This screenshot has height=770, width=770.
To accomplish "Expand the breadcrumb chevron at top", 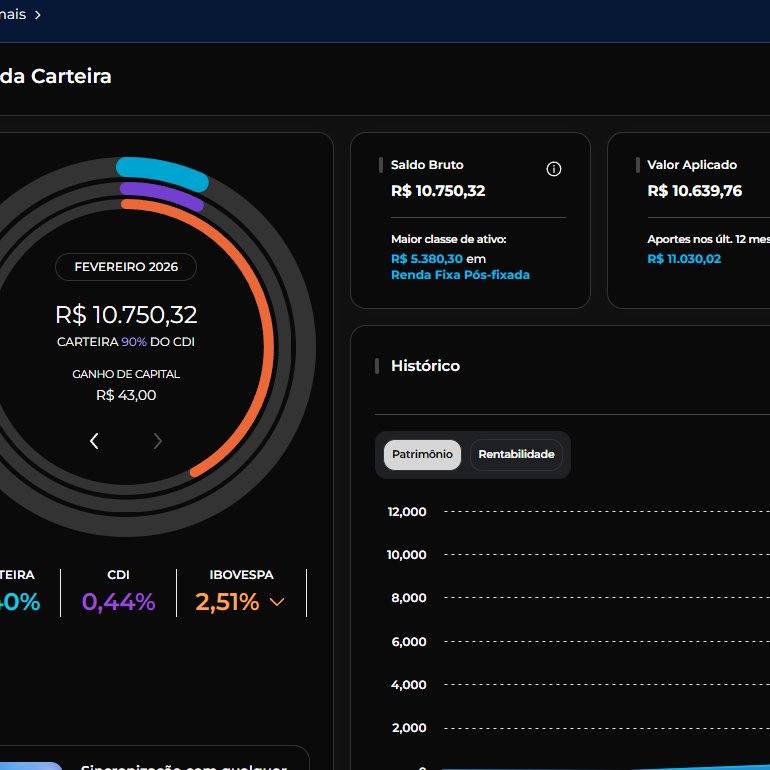I will coord(37,15).
